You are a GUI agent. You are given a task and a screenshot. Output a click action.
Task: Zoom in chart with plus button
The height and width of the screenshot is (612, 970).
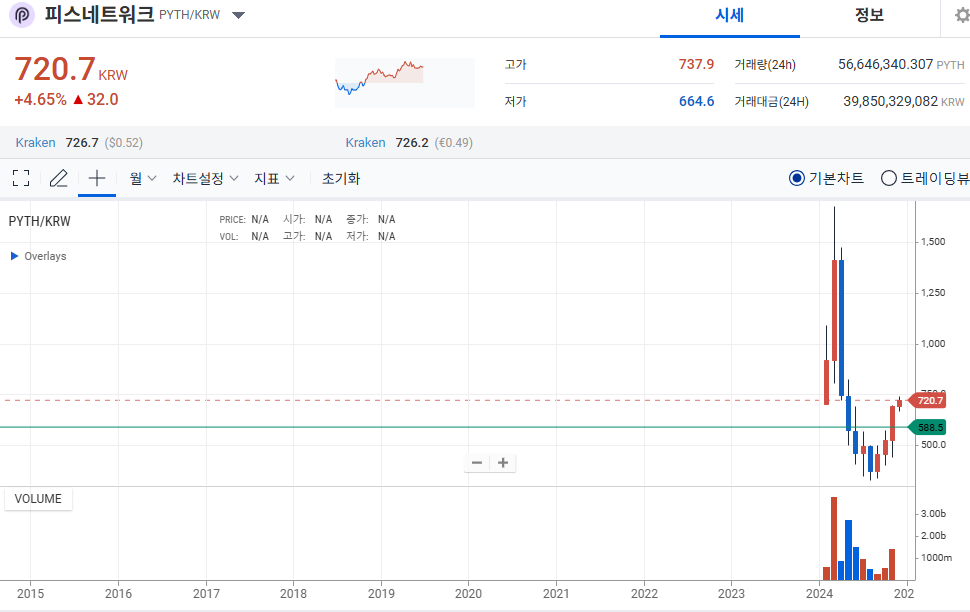tap(503, 463)
